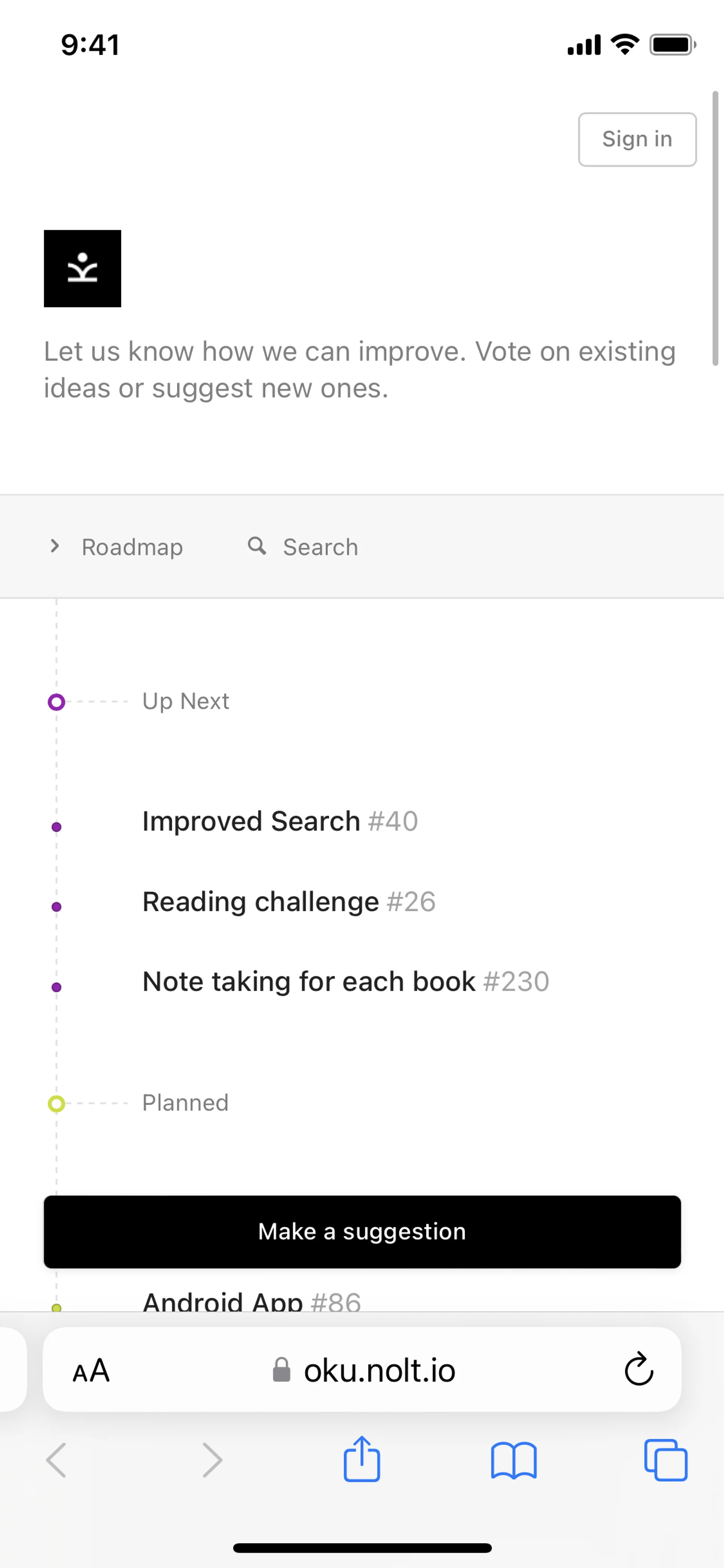
Task: Reload the page with refresh icon
Action: coord(638,1370)
